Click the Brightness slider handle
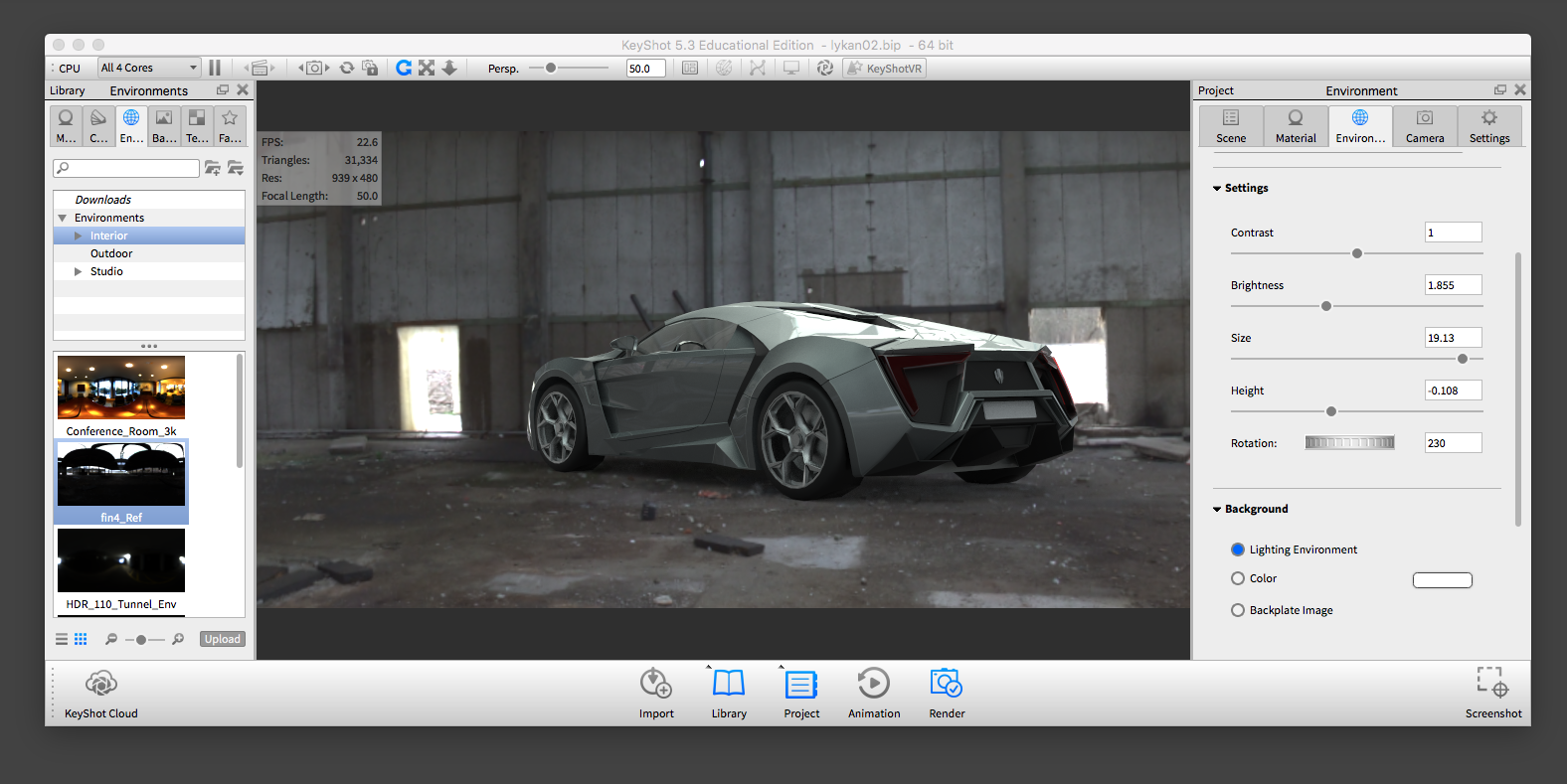The image size is (1567, 784). [1325, 306]
